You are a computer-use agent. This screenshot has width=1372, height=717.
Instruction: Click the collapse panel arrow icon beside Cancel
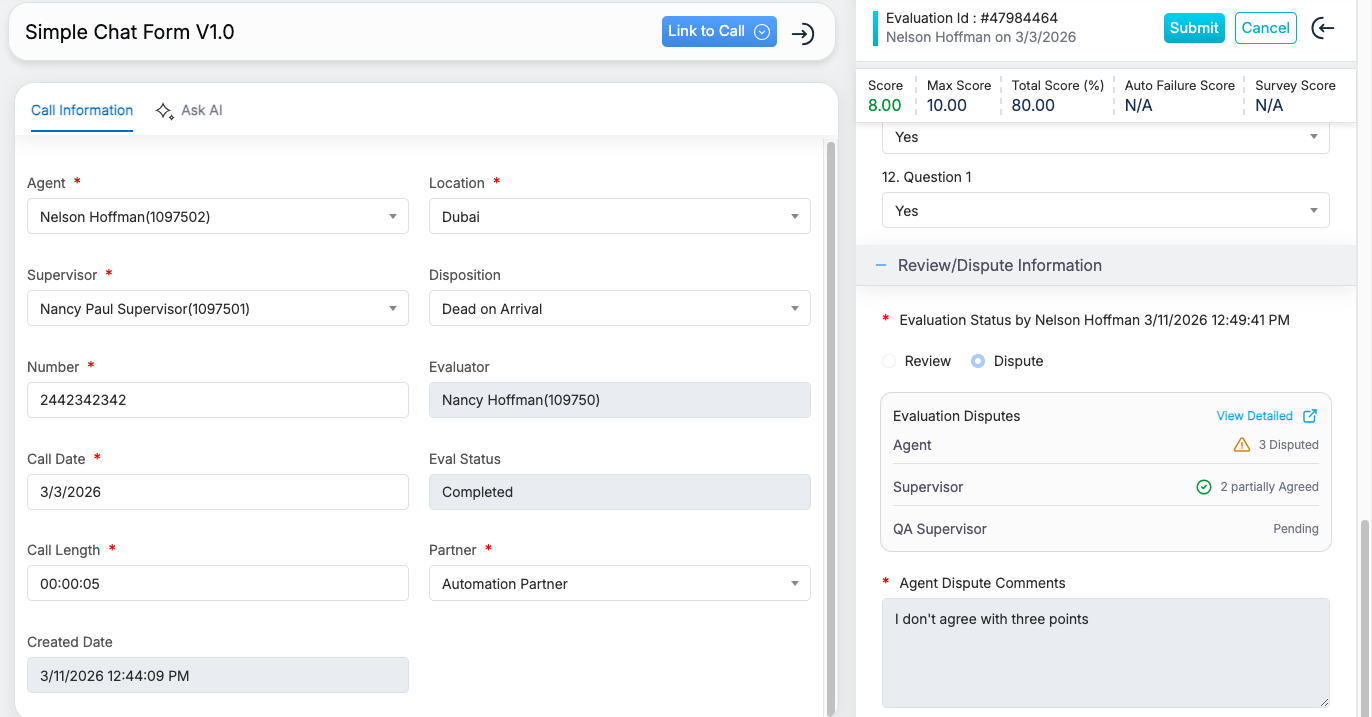pyautogui.click(x=1323, y=28)
